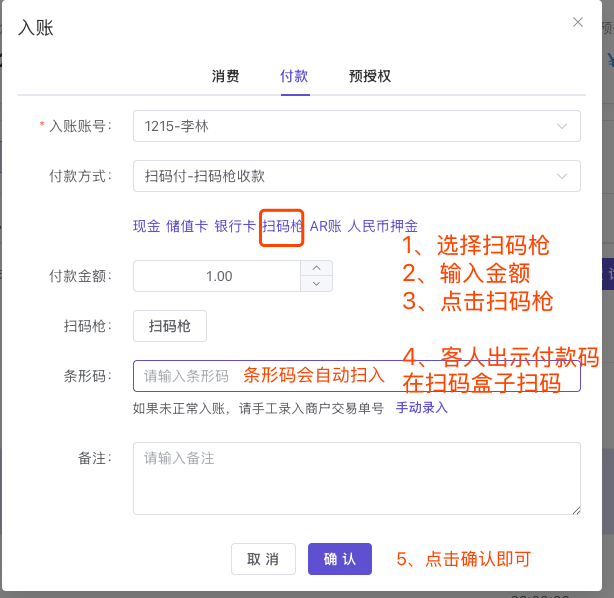Viewport: 614px width, 598px height.
Task: Pick 人民币押金 quick payment method
Action: tap(383, 226)
